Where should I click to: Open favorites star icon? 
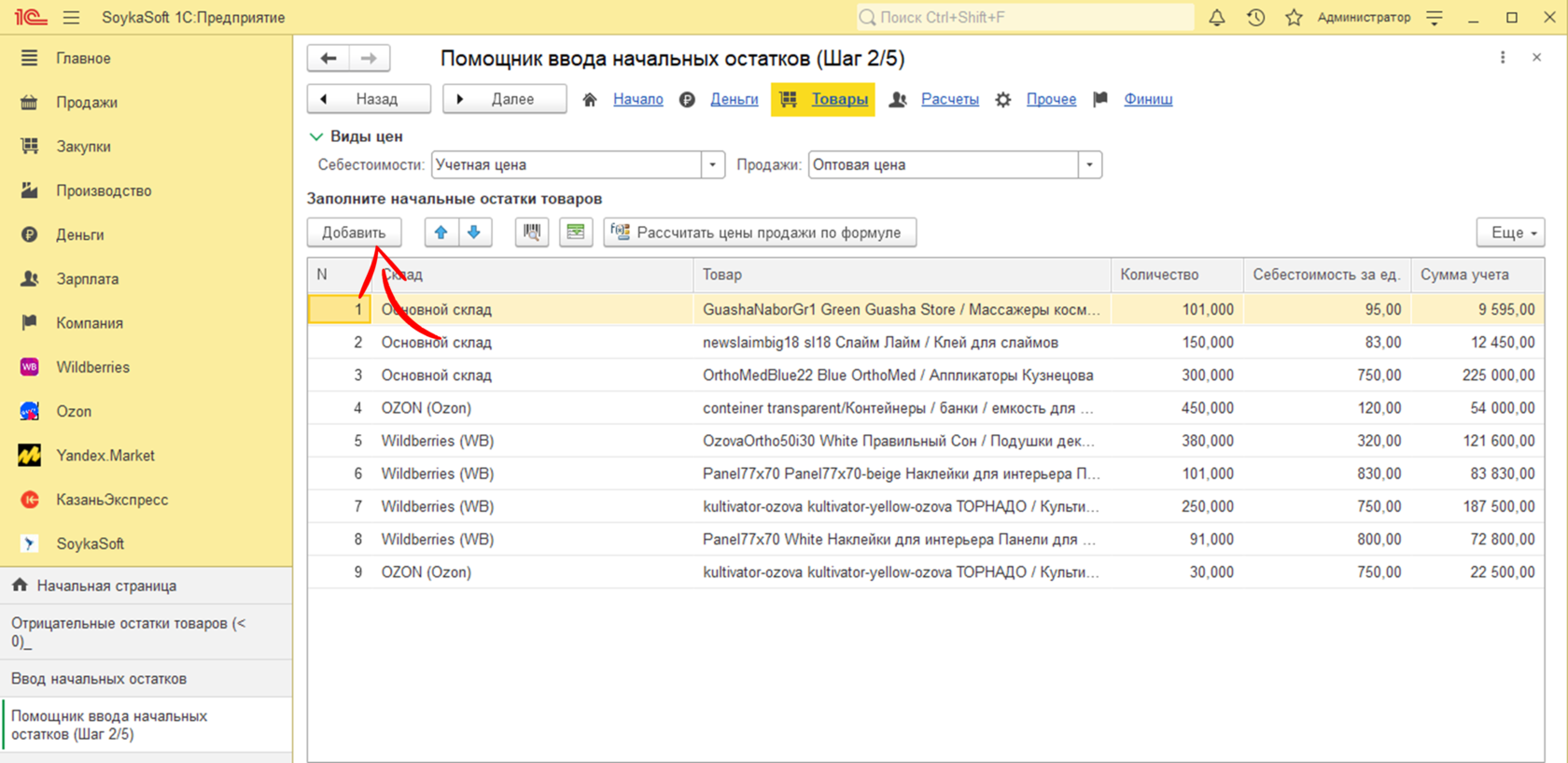(1294, 18)
